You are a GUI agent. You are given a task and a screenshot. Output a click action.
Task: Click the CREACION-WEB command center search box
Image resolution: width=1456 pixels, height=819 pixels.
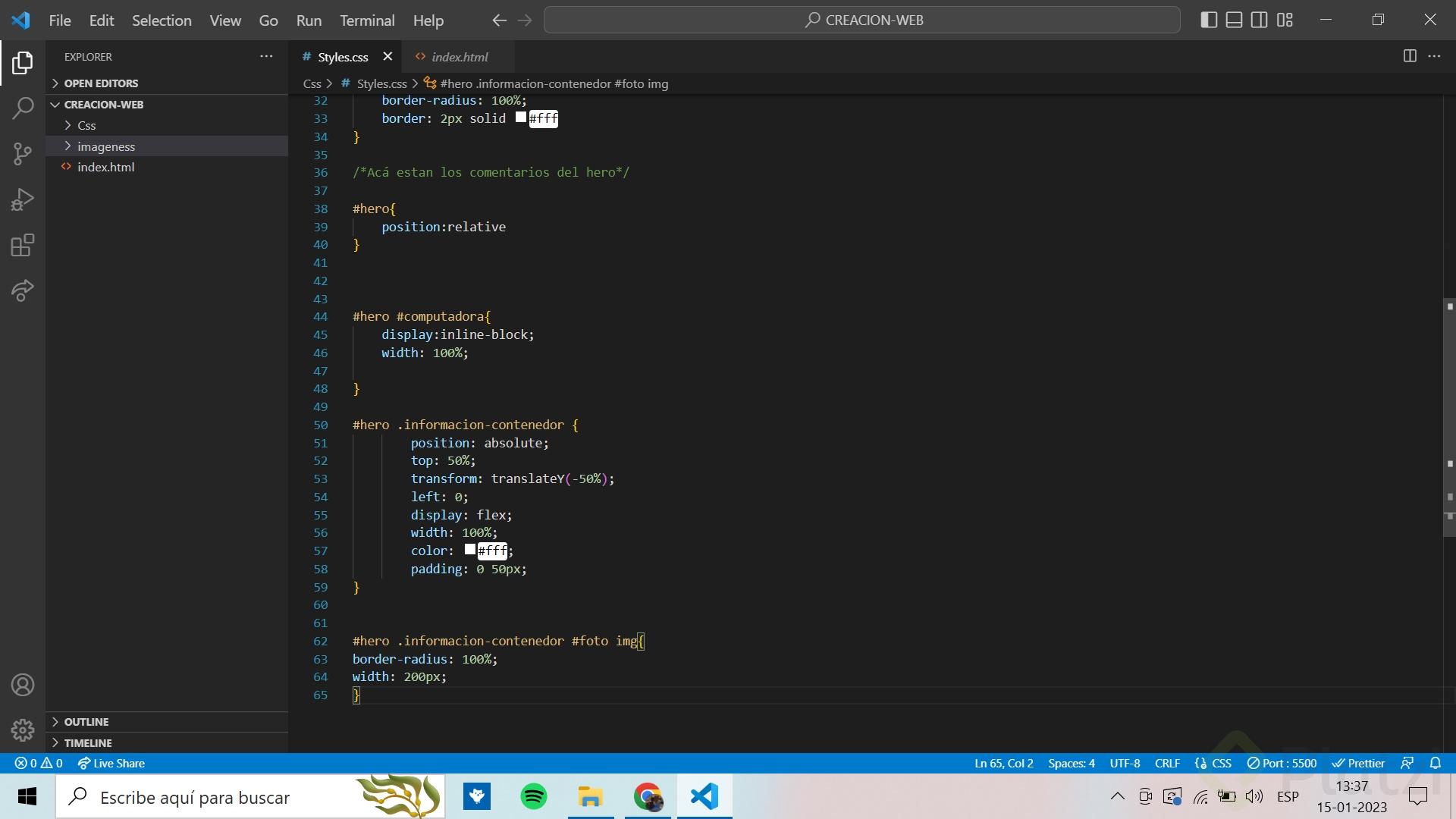pyautogui.click(x=862, y=20)
